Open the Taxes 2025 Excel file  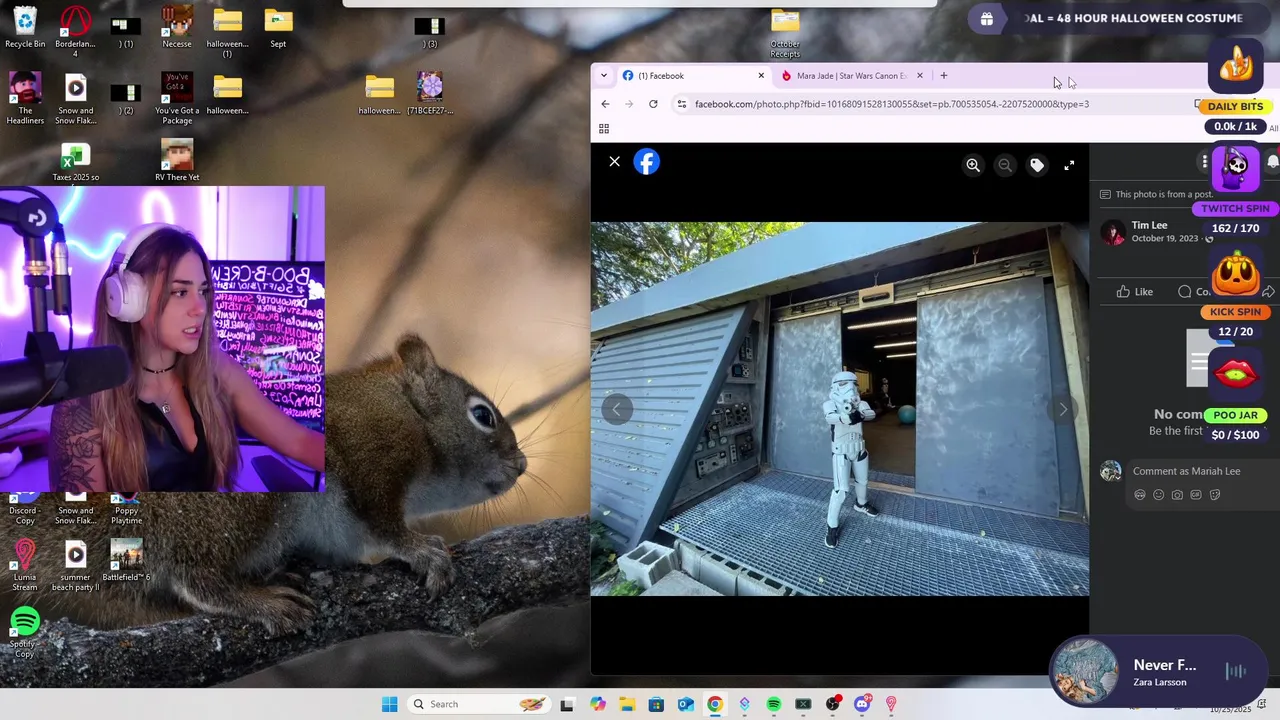[75, 162]
